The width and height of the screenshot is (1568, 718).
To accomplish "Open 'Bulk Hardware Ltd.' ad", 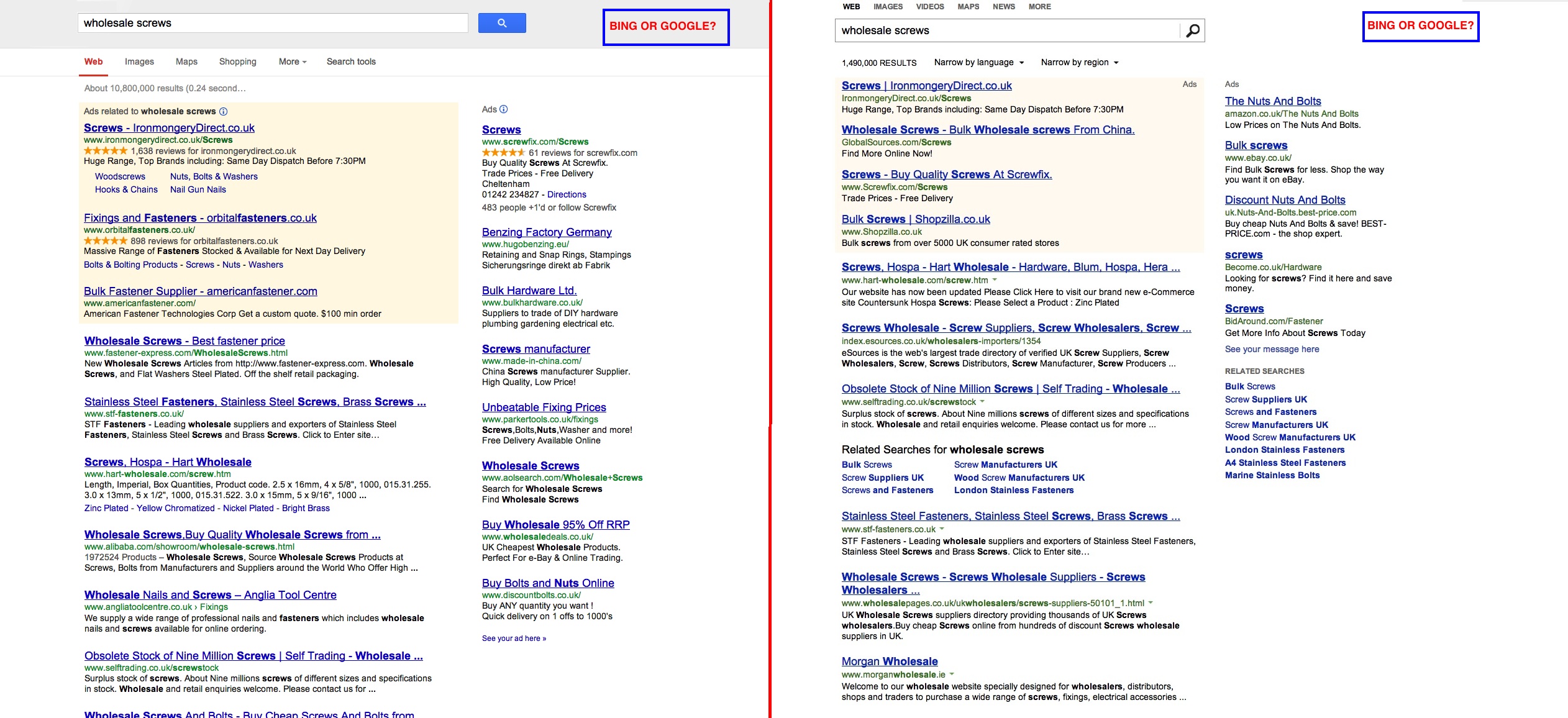I will click(x=529, y=291).
